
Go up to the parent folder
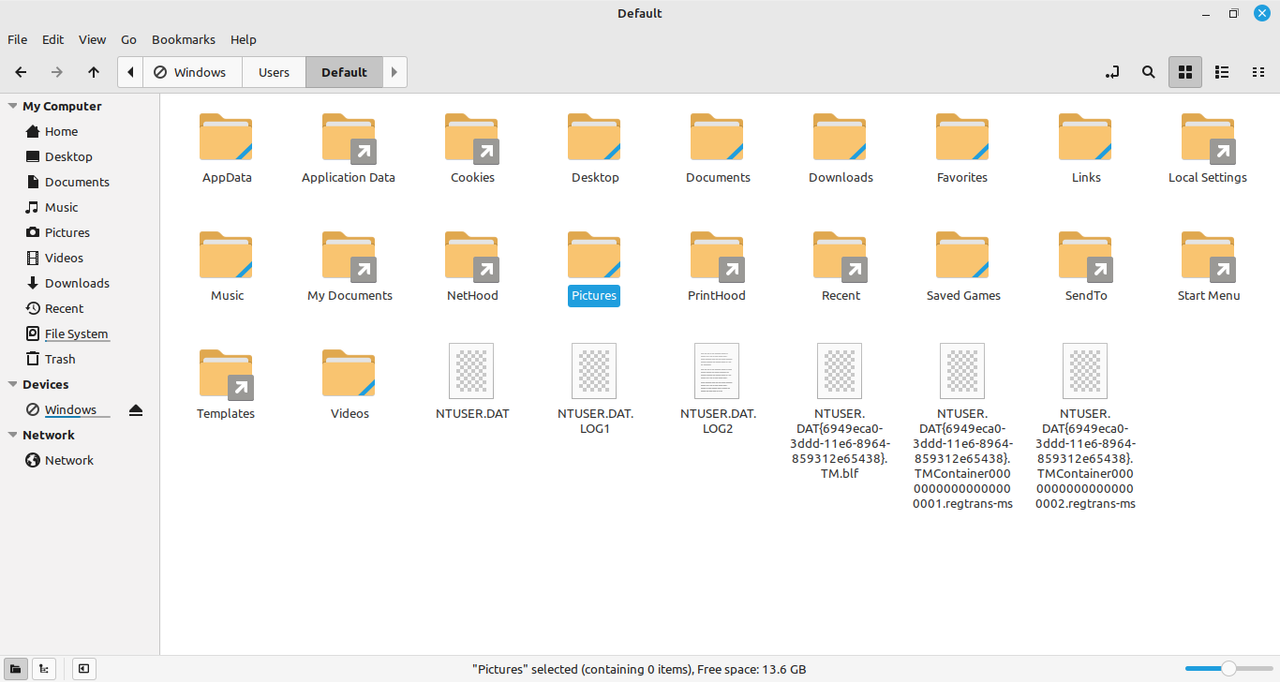(93, 72)
